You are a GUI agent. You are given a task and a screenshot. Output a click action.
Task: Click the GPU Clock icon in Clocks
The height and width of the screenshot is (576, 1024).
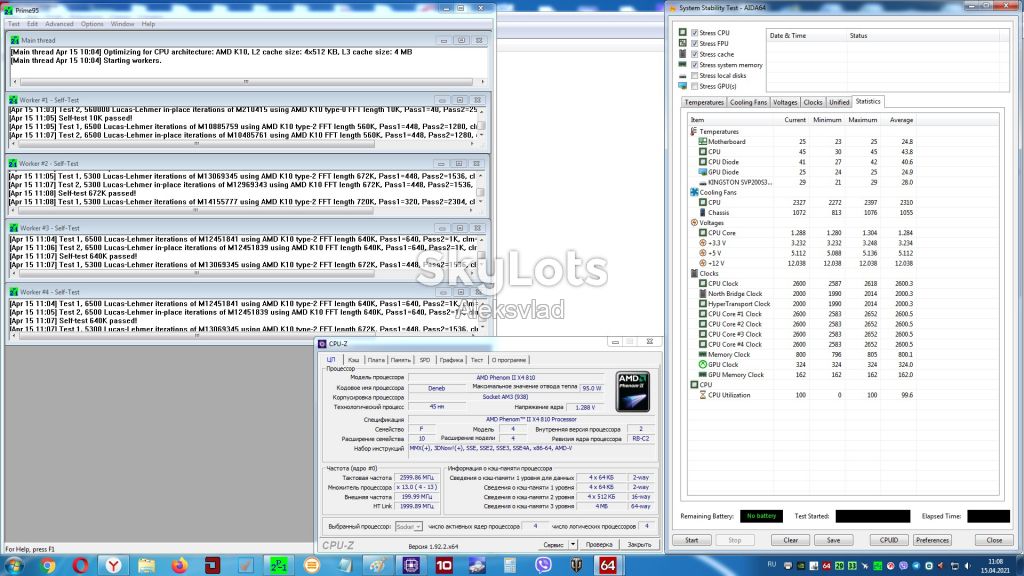[x=703, y=364]
